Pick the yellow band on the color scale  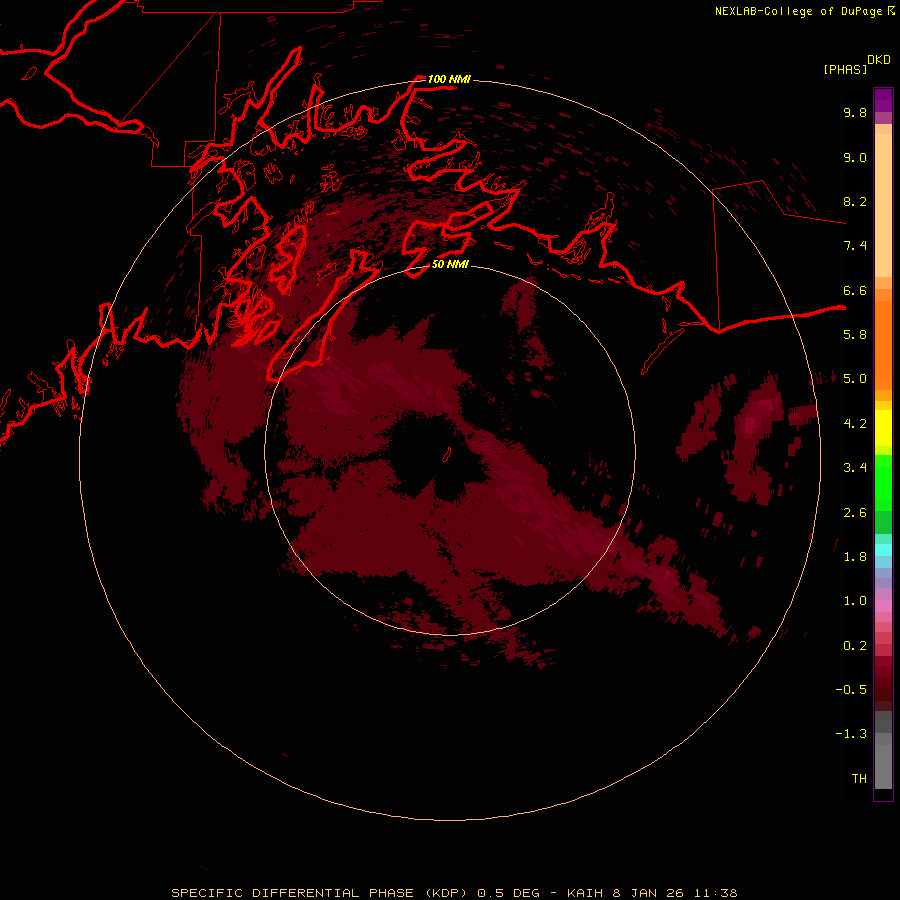tap(883, 428)
